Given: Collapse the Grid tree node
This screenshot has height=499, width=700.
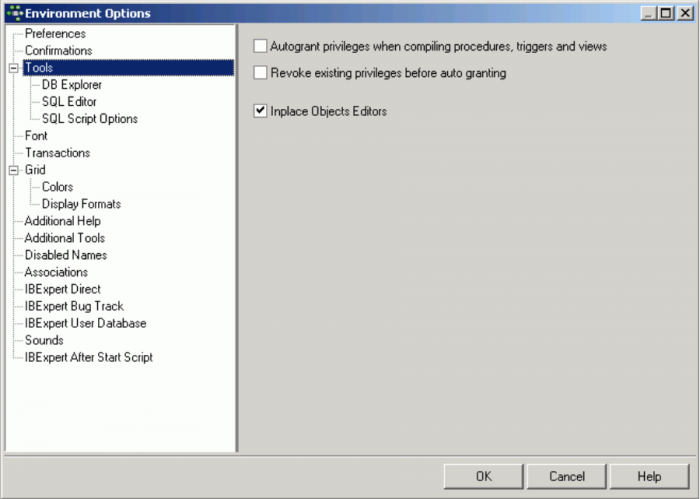Looking at the screenshot, I should pos(14,170).
